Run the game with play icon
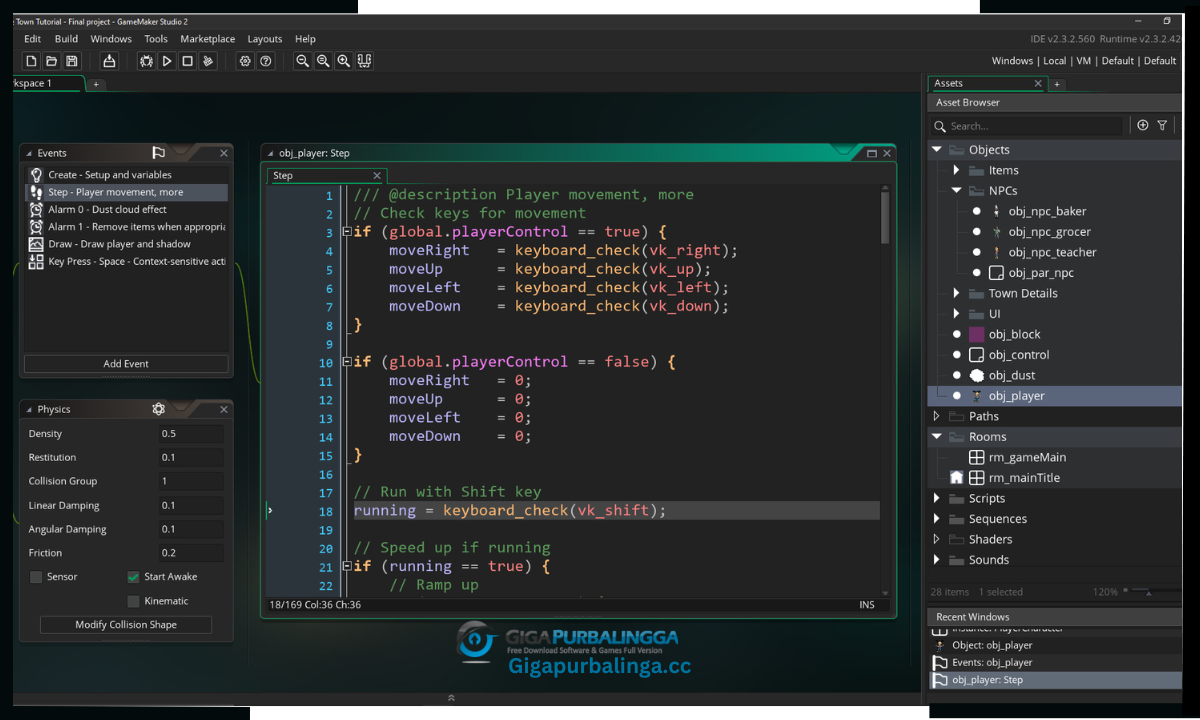1200x720 pixels. (x=167, y=61)
